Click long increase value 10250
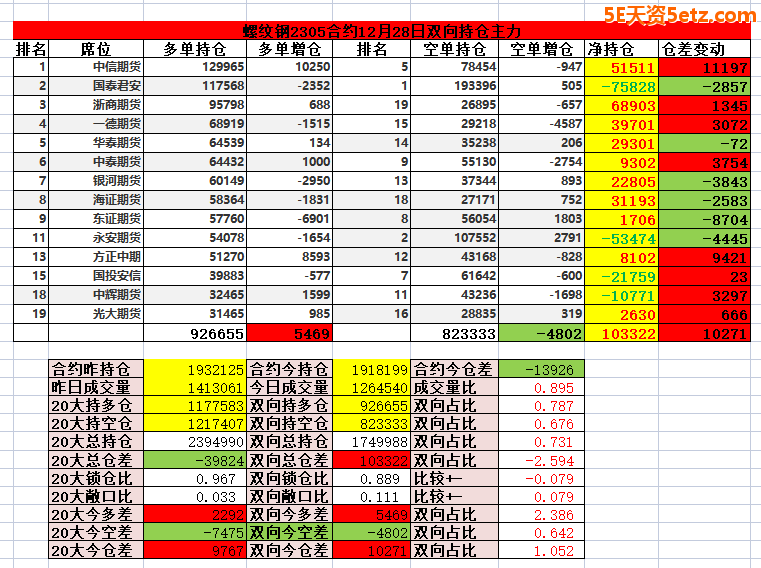Screen dimensions: 761x568 pos(290,67)
